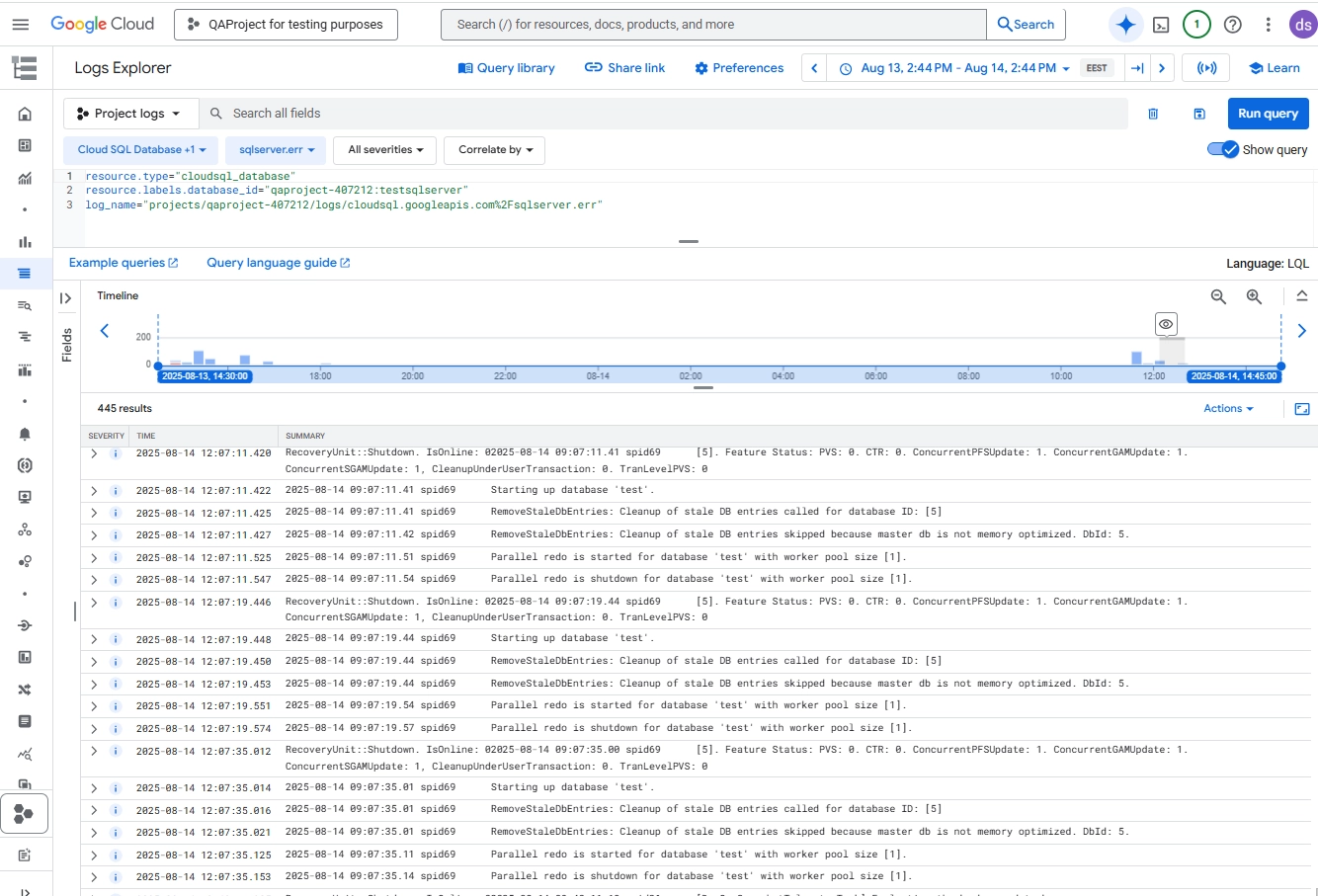The width and height of the screenshot is (1318, 896).
Task: Activate Cloud Shell from the top bar
Action: click(1162, 24)
